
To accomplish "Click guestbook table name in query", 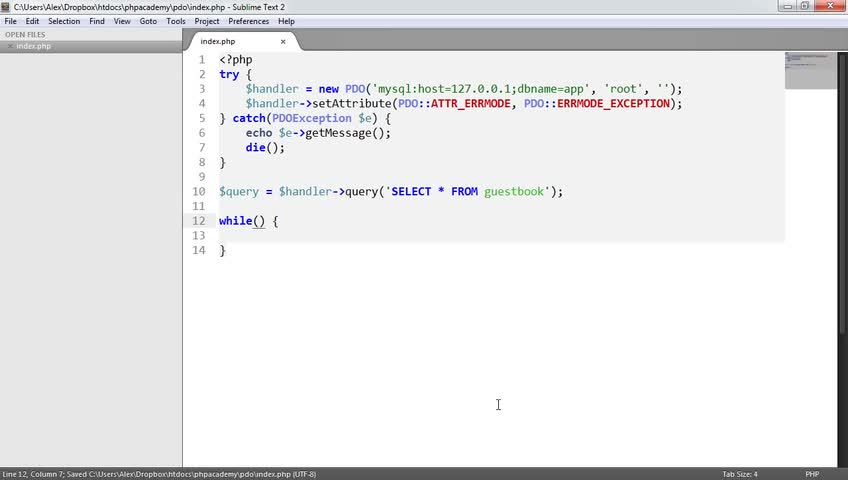I will [514, 191].
